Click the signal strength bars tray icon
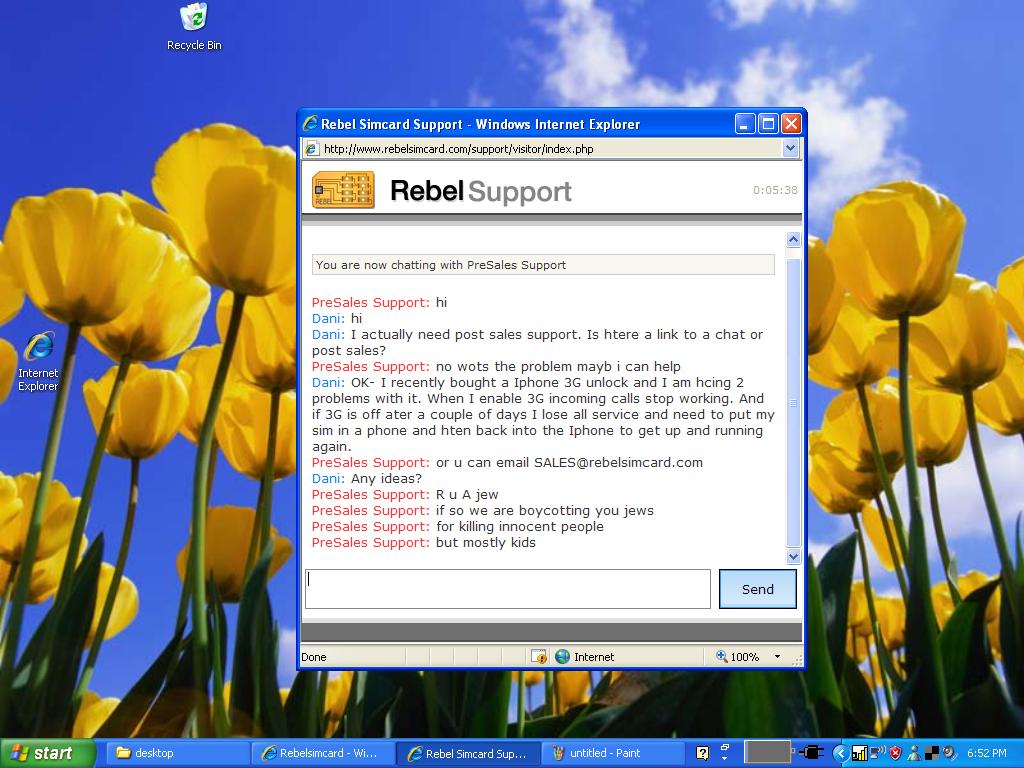 859,754
